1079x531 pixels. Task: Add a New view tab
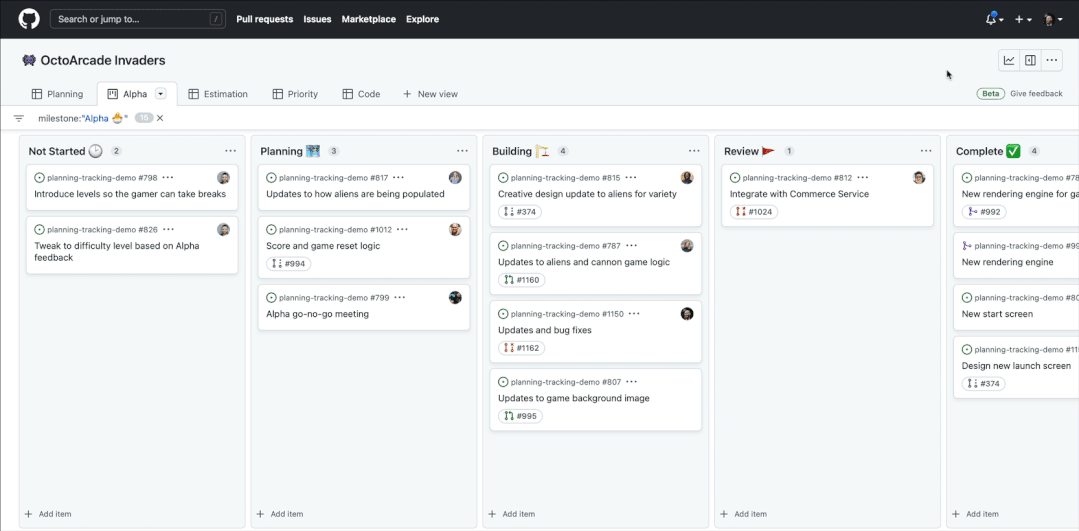430,94
